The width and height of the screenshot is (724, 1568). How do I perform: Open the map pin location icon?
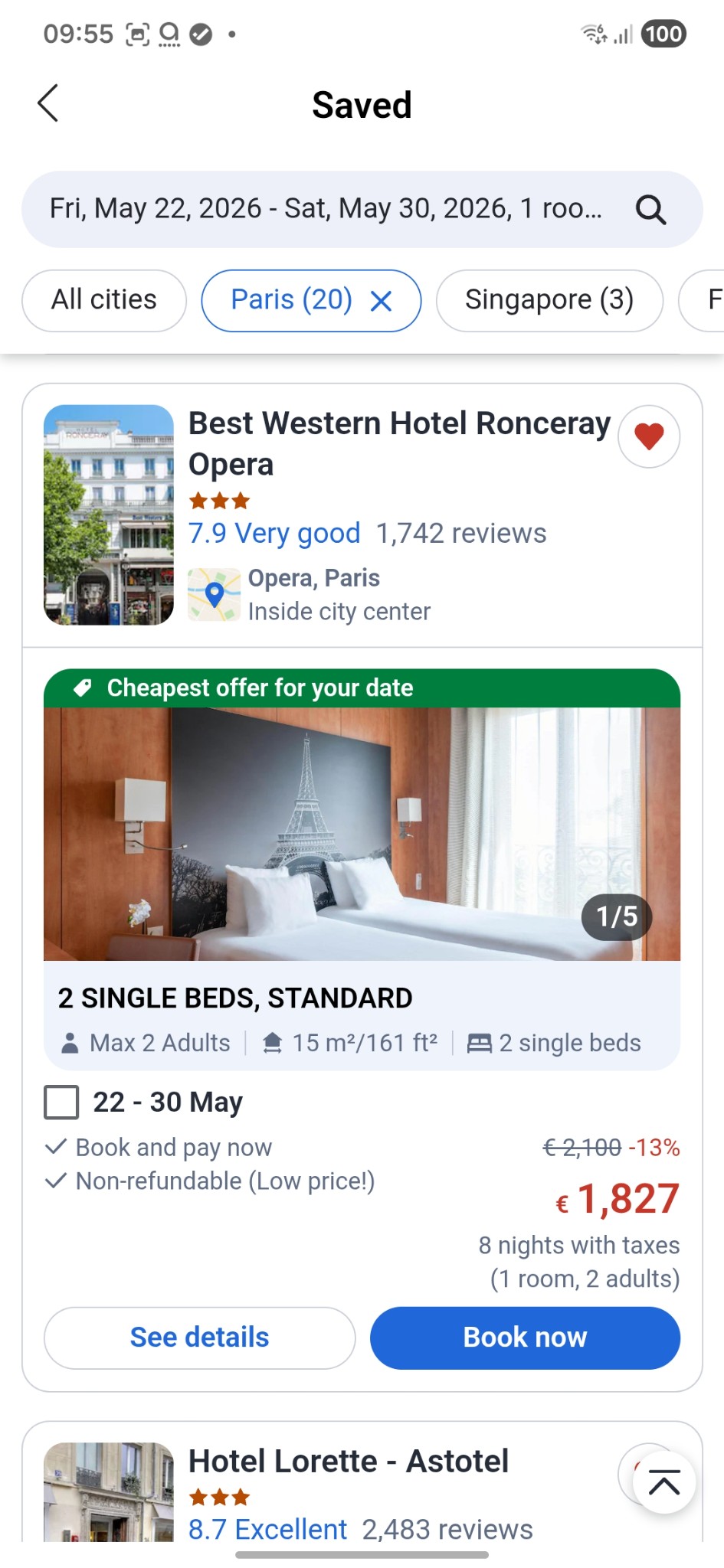pyautogui.click(x=215, y=594)
